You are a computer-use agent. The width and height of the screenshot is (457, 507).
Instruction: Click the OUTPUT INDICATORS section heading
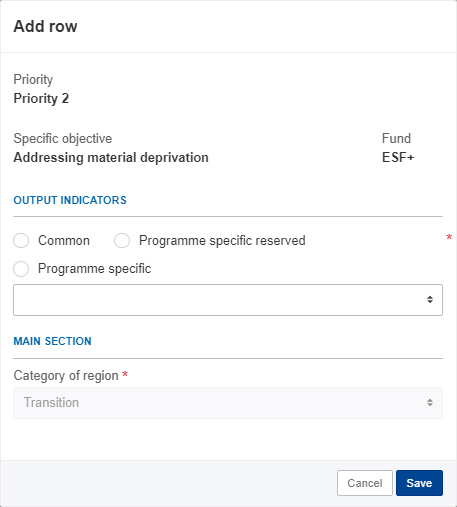click(x=70, y=200)
